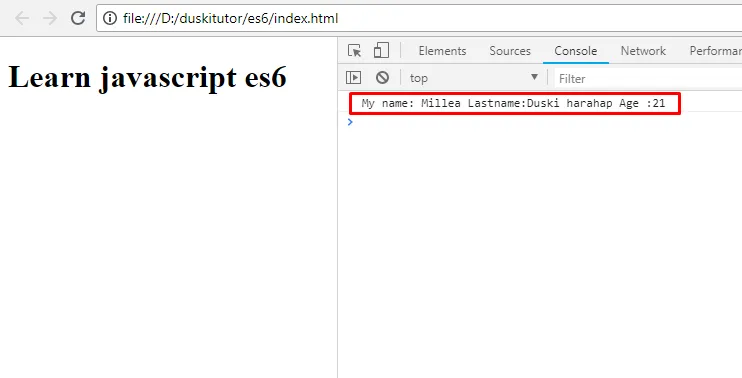Click the site info icon in address bar
The image size is (742, 378).
coord(110,18)
